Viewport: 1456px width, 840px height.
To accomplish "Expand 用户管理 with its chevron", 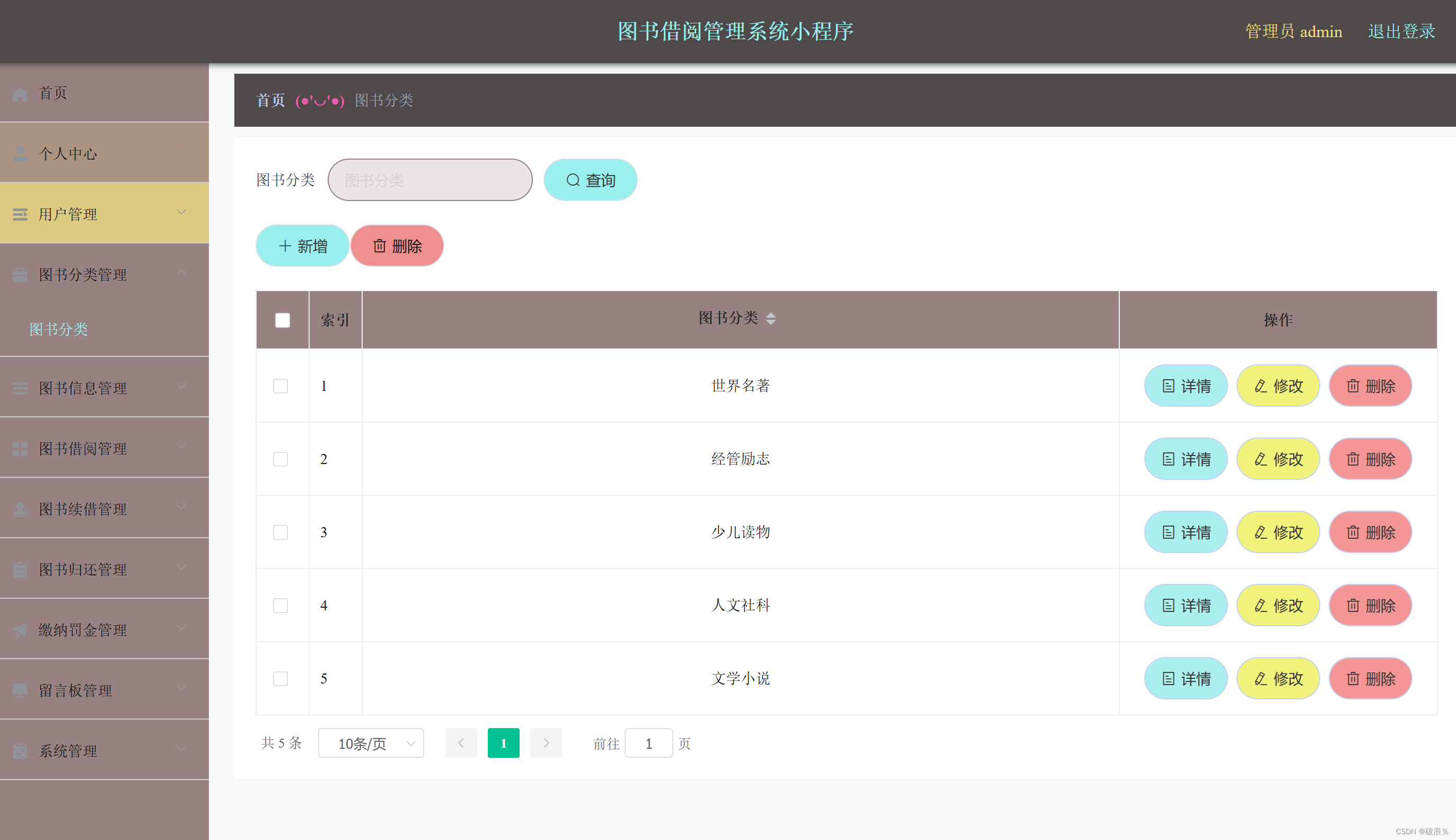I will pyautogui.click(x=181, y=212).
